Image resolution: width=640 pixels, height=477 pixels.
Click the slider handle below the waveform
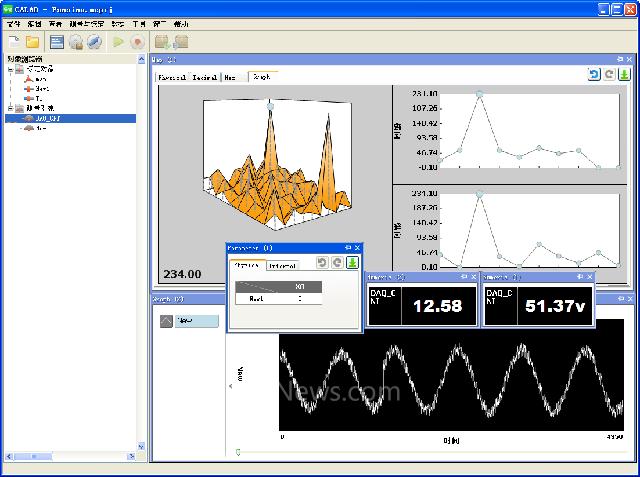pyautogui.click(x=237, y=452)
